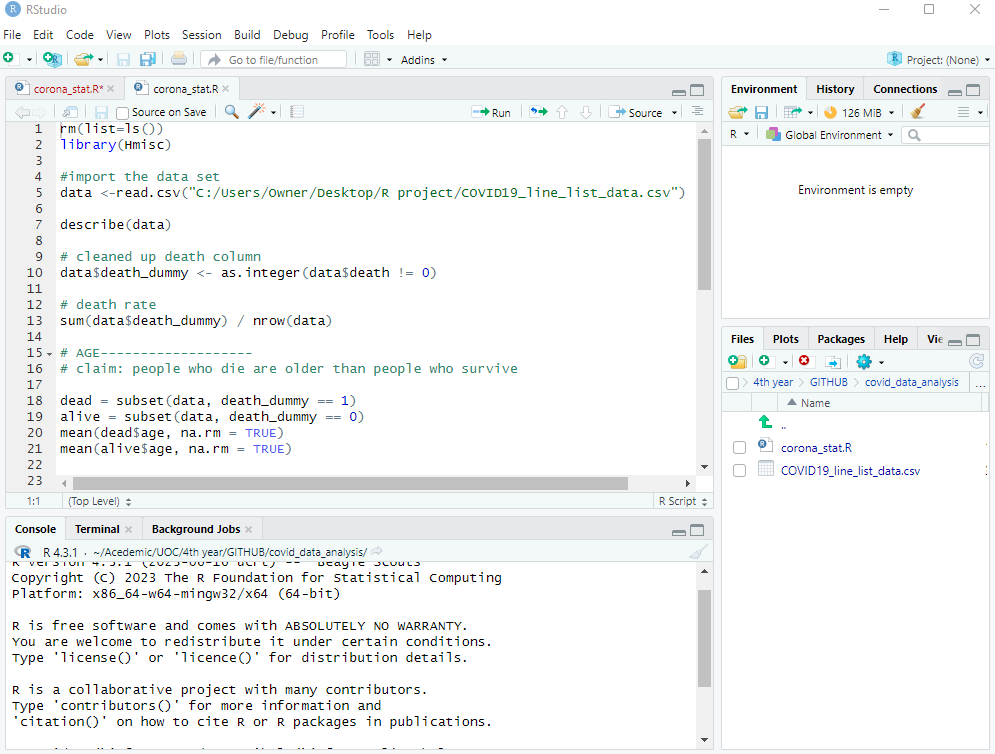Toggle Source on Save checkbox
Screen dimensions: 995x754
tap(122, 113)
